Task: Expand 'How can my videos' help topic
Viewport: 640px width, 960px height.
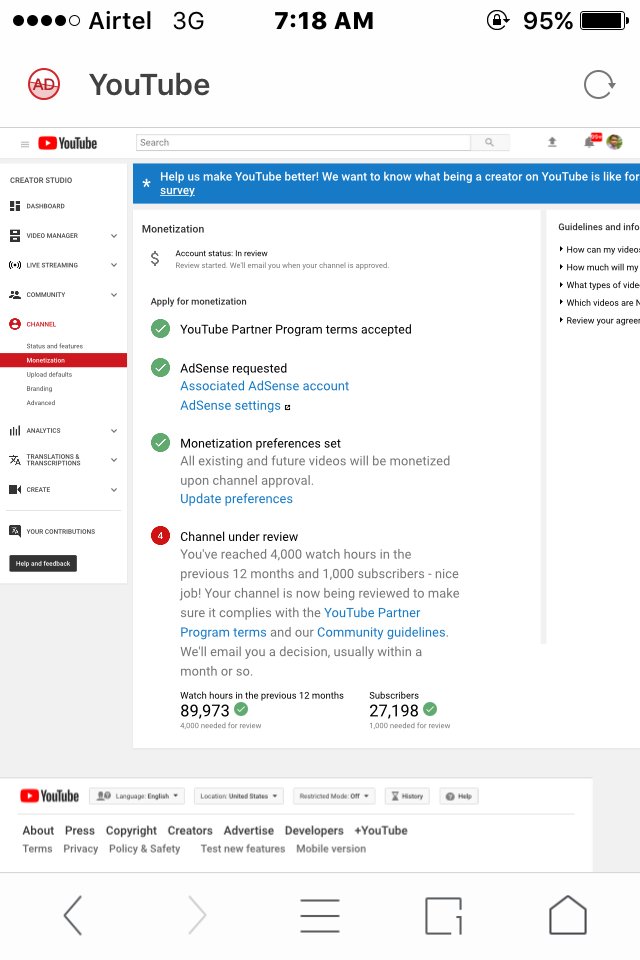Action: pyautogui.click(x=599, y=249)
